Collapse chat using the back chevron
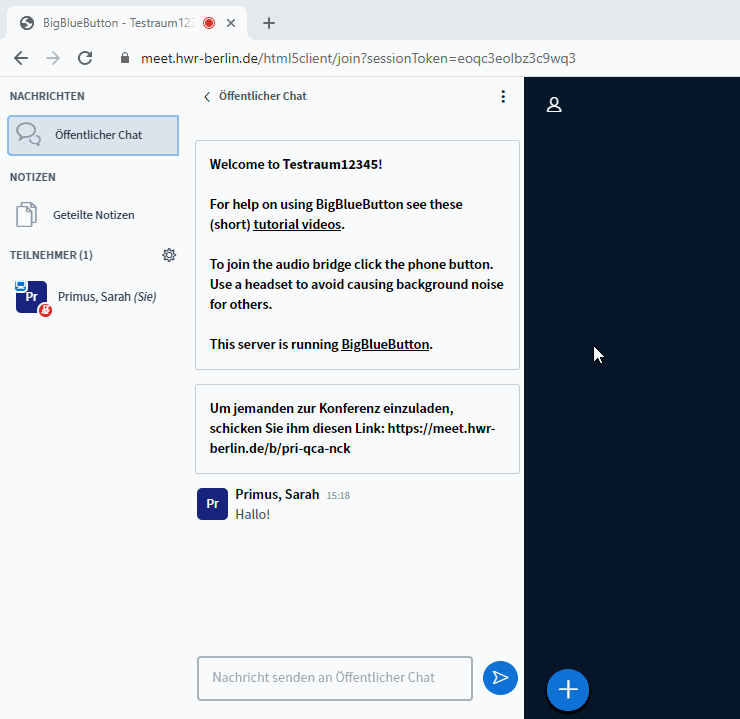This screenshot has height=719, width=740. coord(207,97)
